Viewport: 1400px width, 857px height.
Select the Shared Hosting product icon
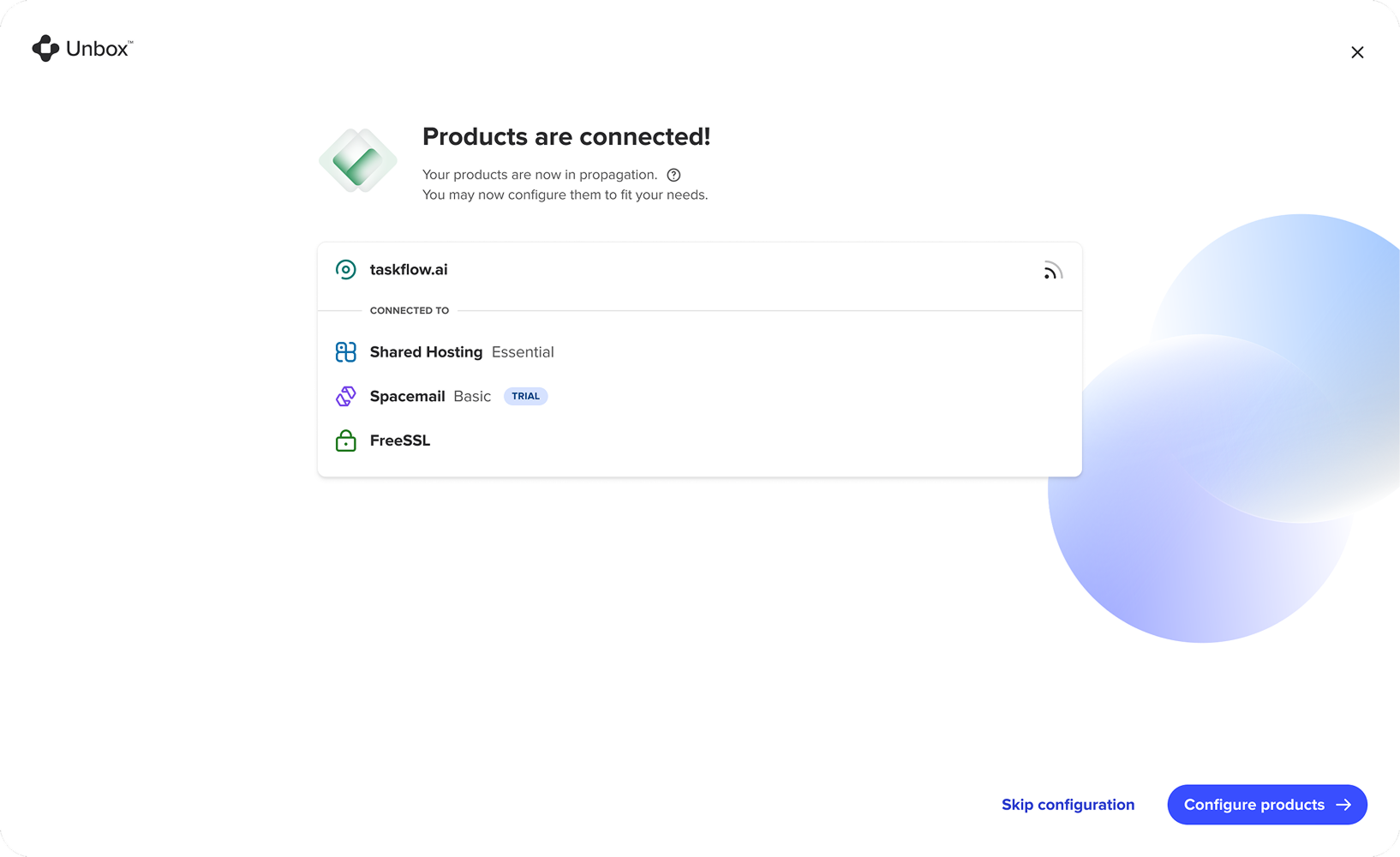pyautogui.click(x=346, y=351)
